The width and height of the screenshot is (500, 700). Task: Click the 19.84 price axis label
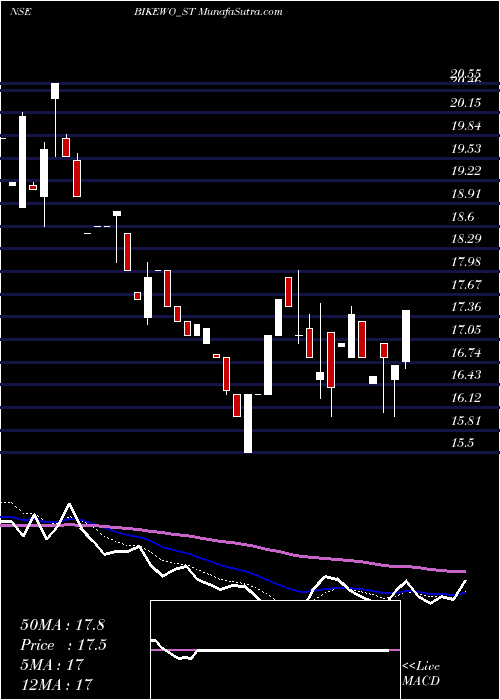(465, 126)
